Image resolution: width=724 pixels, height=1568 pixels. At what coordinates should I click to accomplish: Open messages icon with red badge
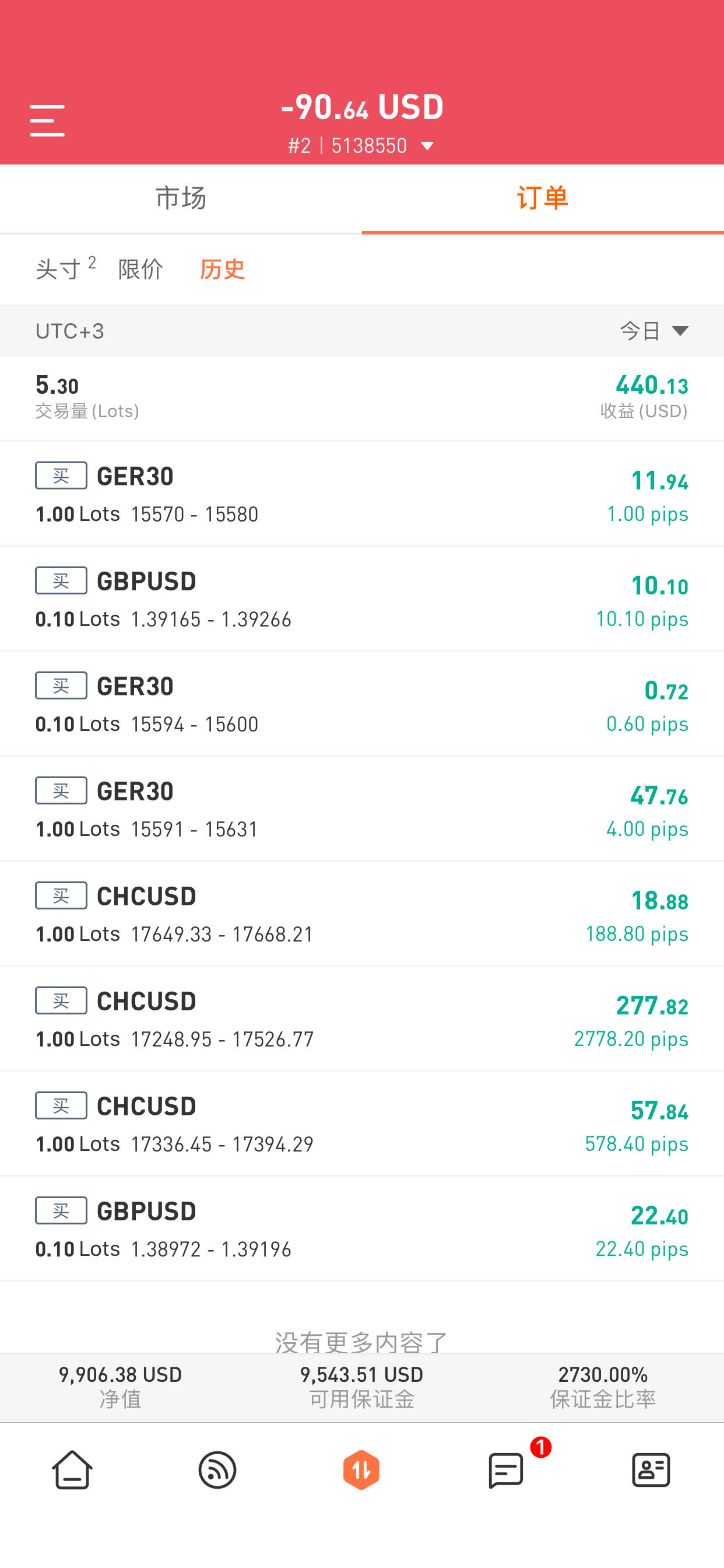point(506,1469)
